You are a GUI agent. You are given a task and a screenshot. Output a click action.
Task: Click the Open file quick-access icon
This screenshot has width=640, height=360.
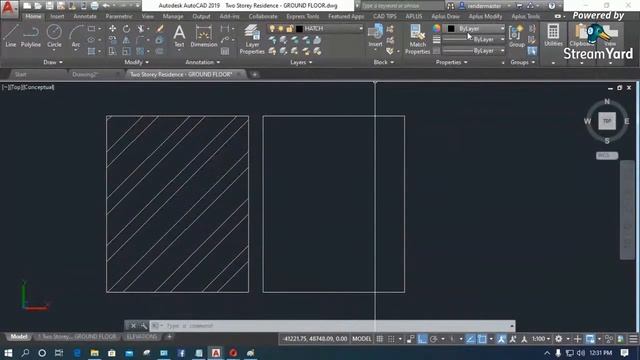(38, 6)
